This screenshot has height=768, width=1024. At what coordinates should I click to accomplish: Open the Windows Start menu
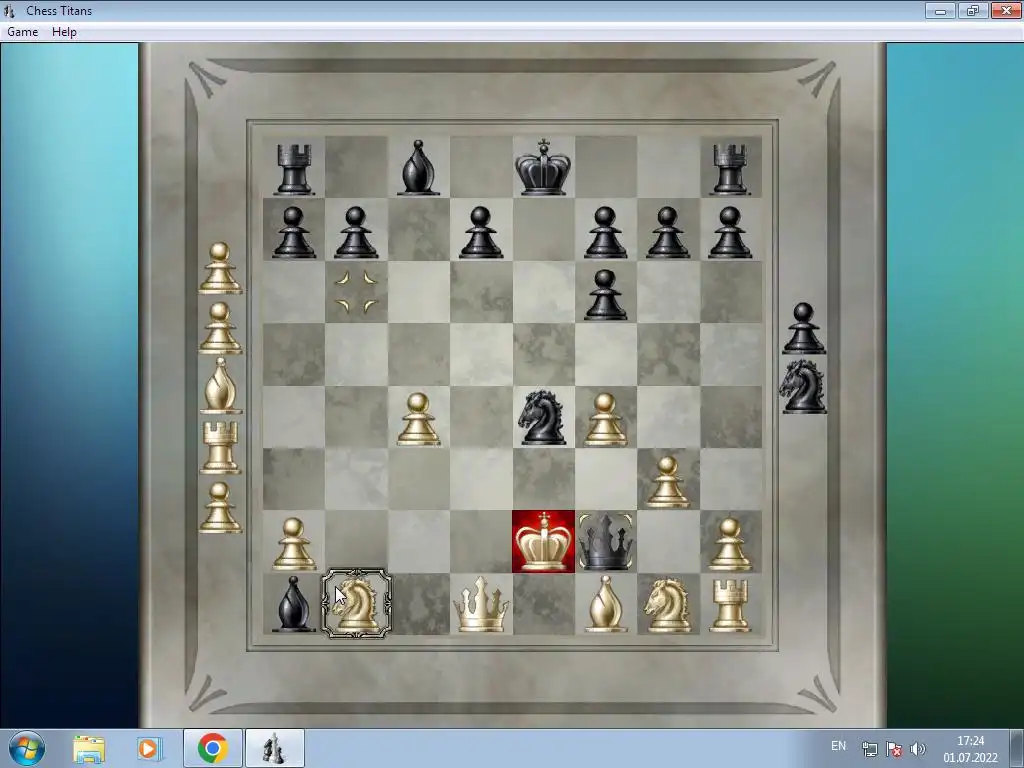coord(26,748)
